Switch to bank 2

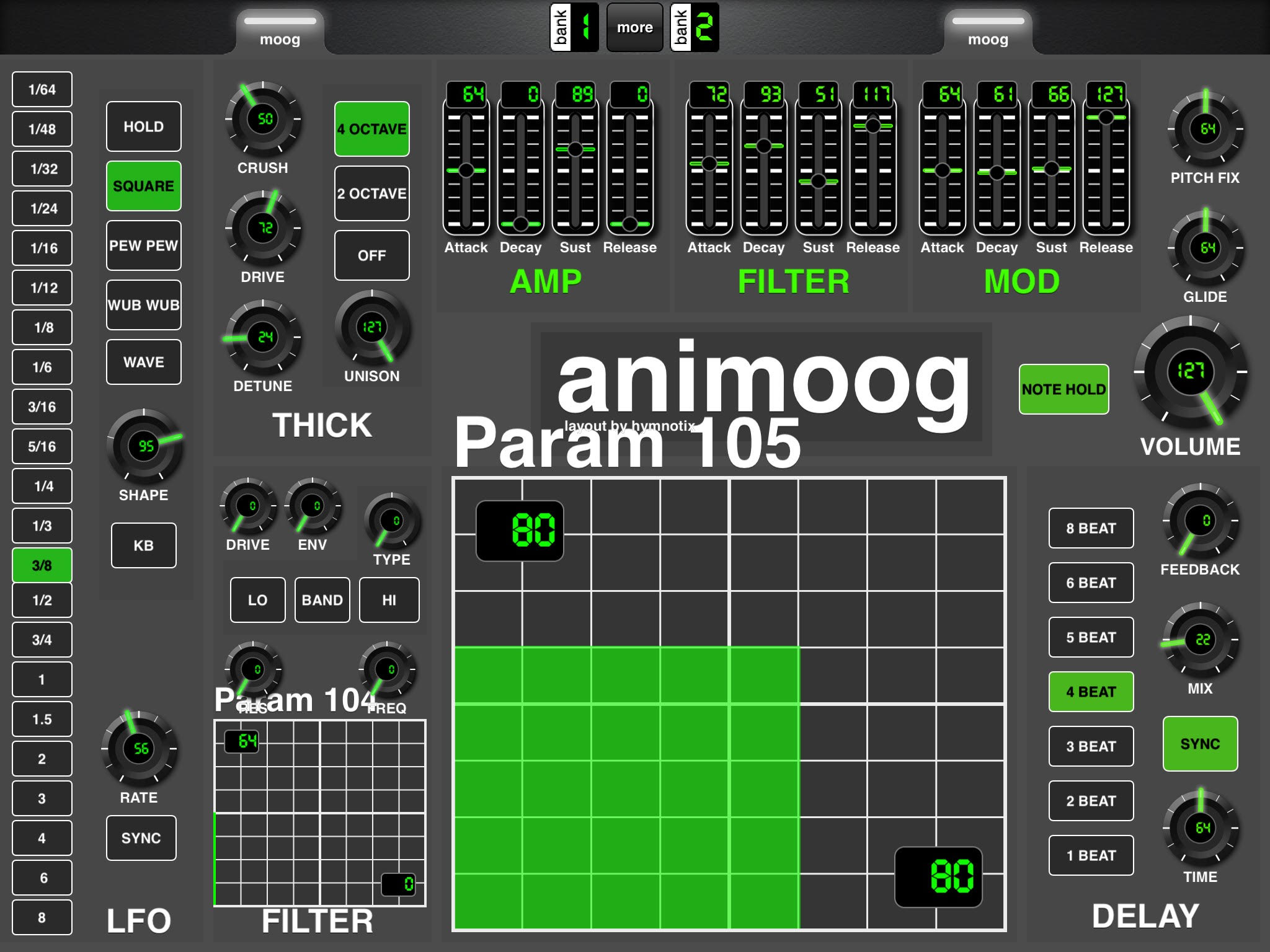click(695, 27)
